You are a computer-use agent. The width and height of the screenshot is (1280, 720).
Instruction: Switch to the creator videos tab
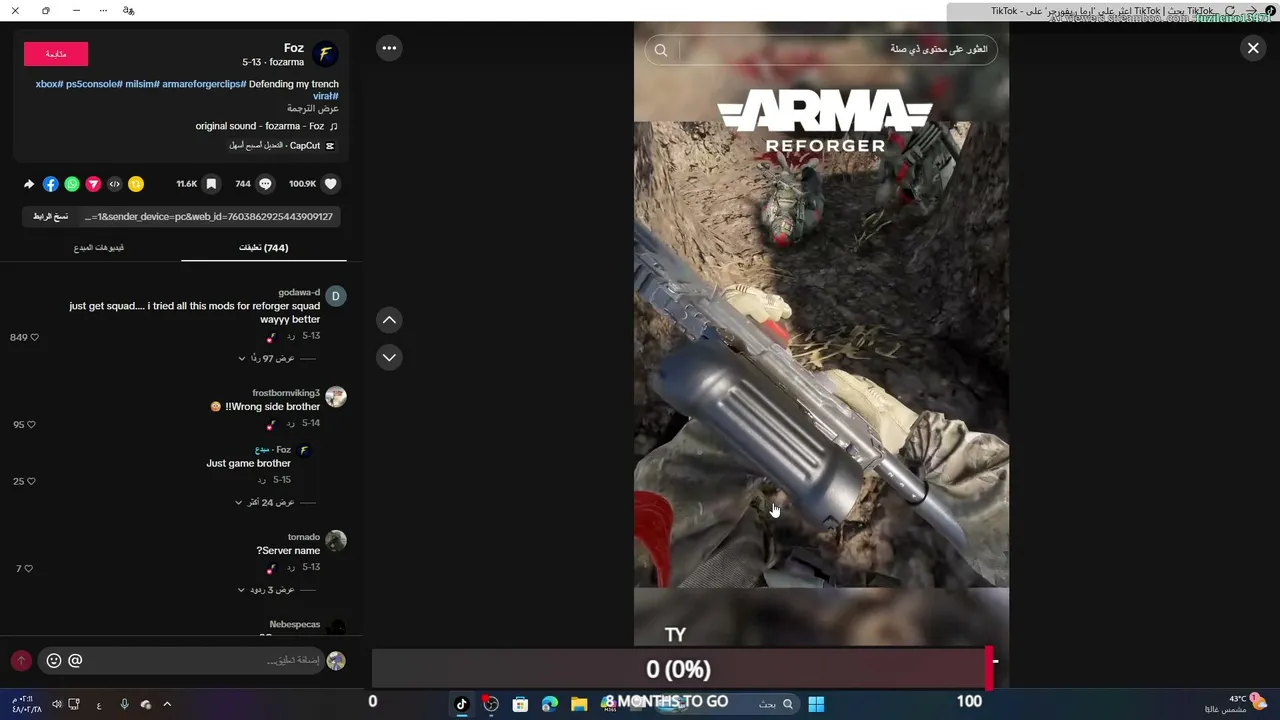point(99,248)
